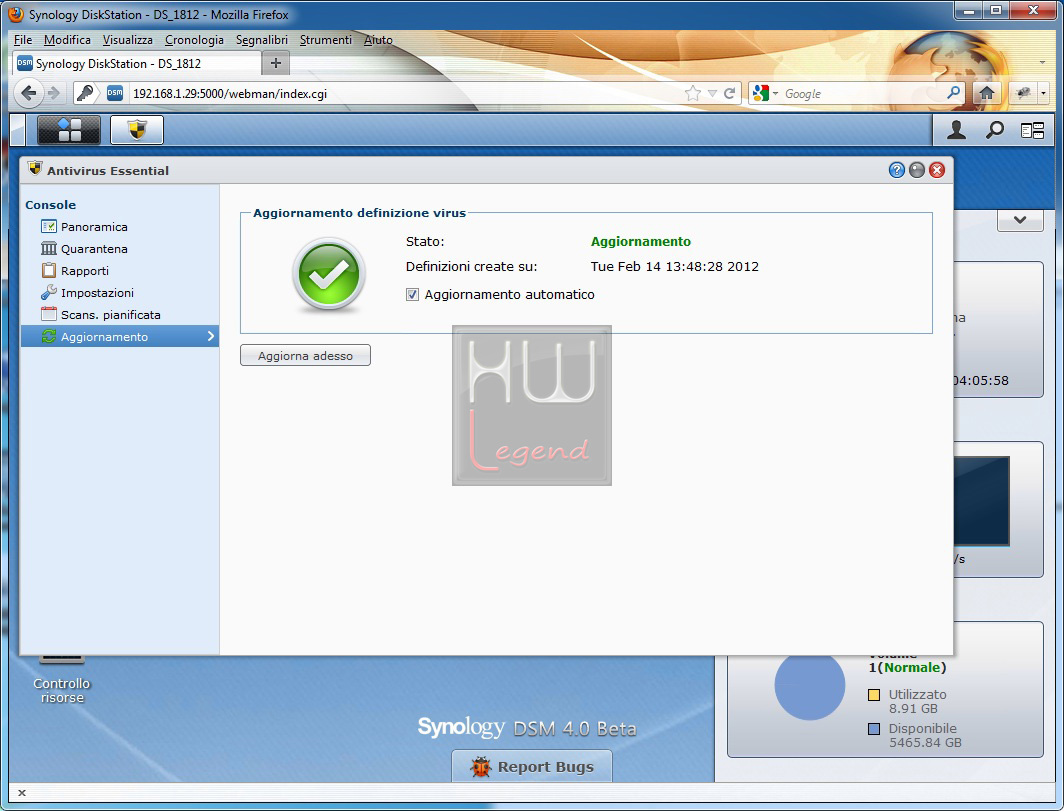This screenshot has width=1064, height=811.
Task: Toggle the DSM widgets panel icon
Action: [x=1032, y=130]
